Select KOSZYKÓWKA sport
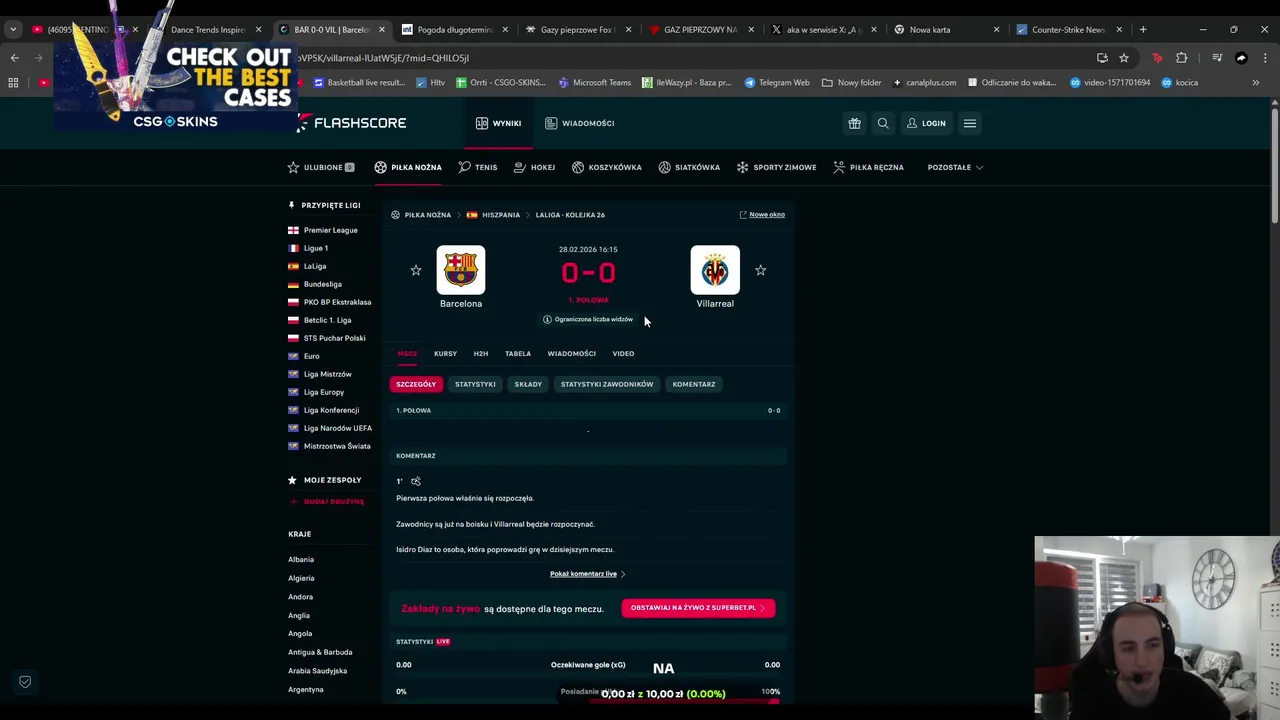This screenshot has height=720, width=1280. click(x=607, y=167)
